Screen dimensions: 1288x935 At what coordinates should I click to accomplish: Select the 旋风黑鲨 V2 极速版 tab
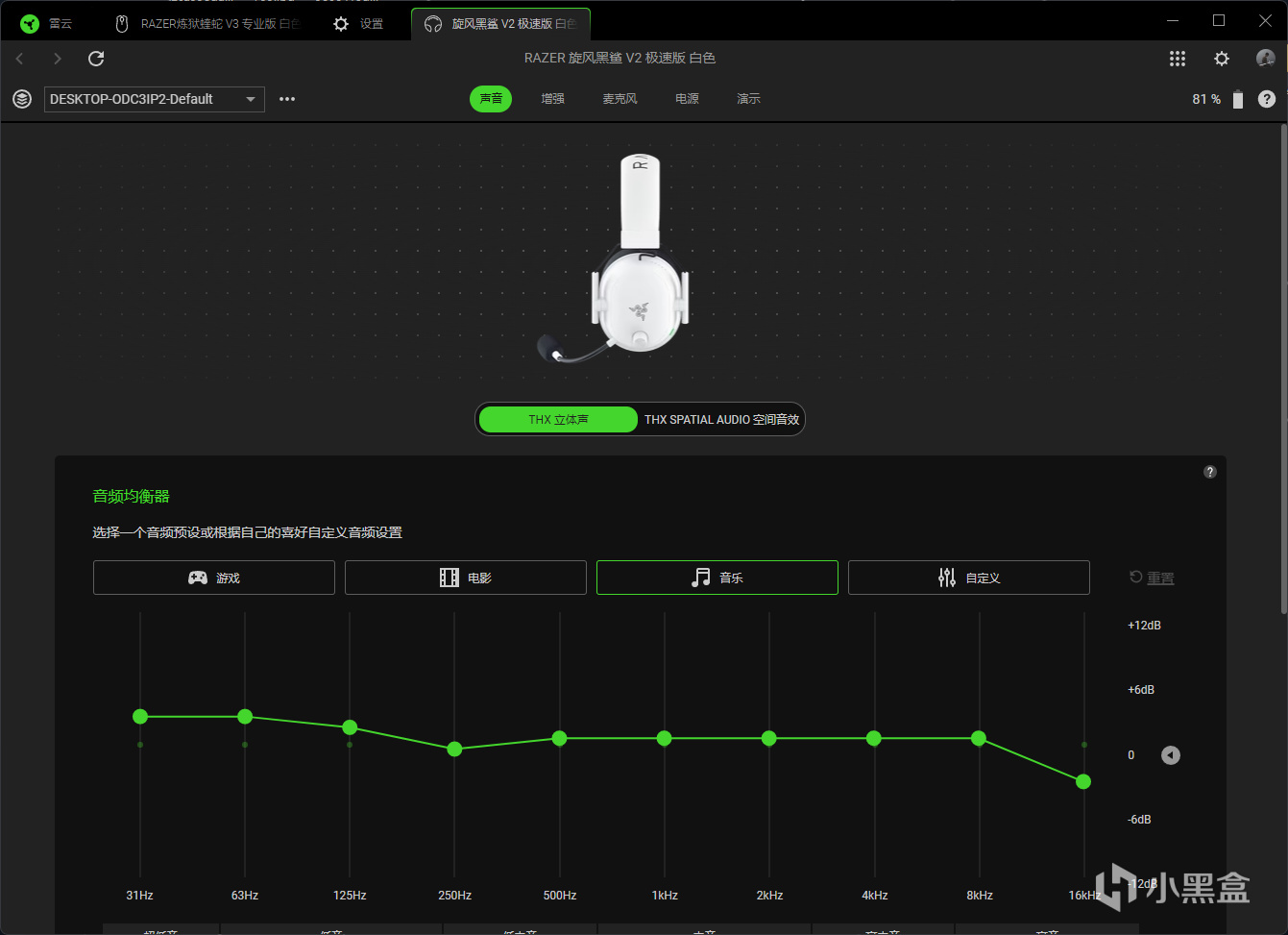click(500, 24)
